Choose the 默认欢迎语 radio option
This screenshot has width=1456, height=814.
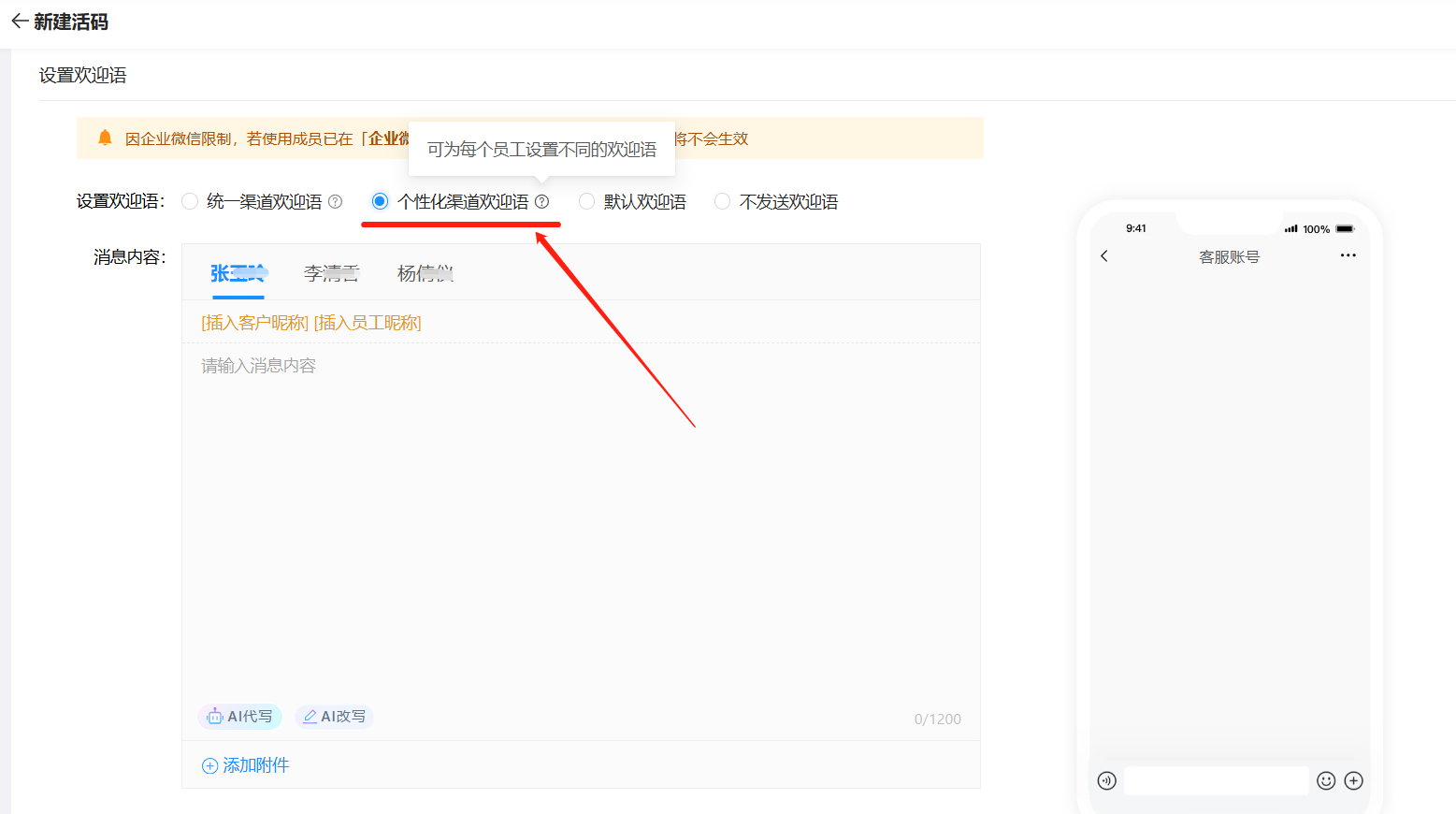[x=587, y=201]
